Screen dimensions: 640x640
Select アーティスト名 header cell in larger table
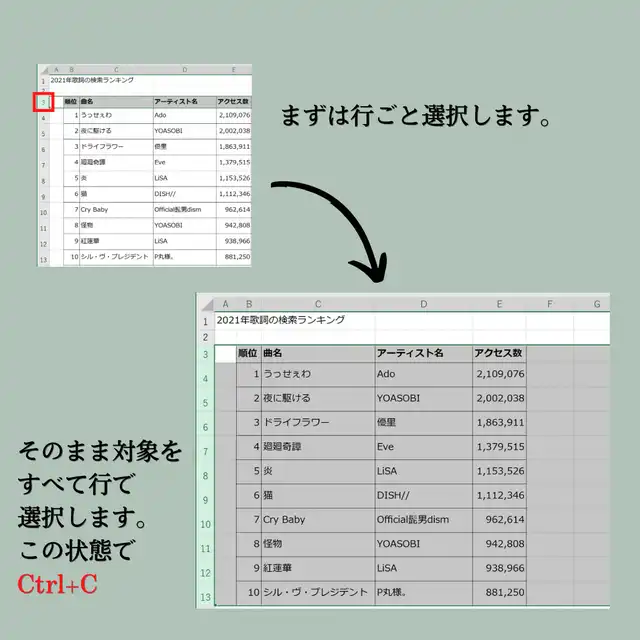(x=423, y=353)
